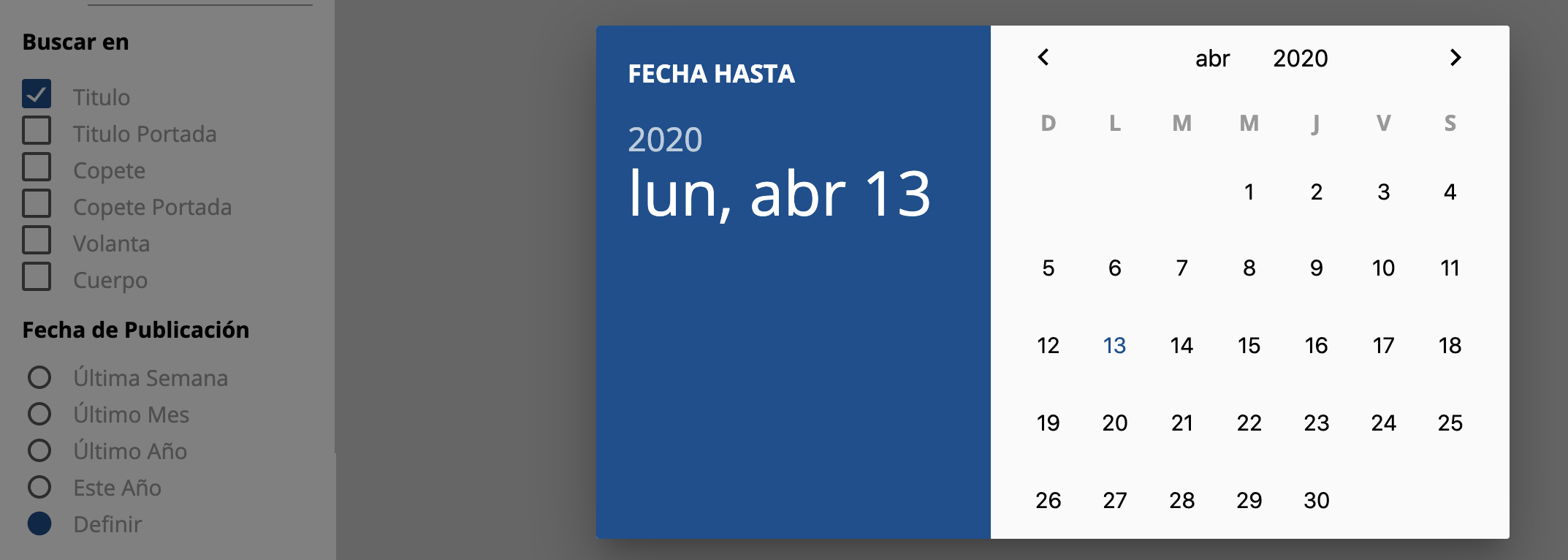The width and height of the screenshot is (1568, 560).
Task: Uncheck the Titulo checkbox
Action: (x=37, y=94)
